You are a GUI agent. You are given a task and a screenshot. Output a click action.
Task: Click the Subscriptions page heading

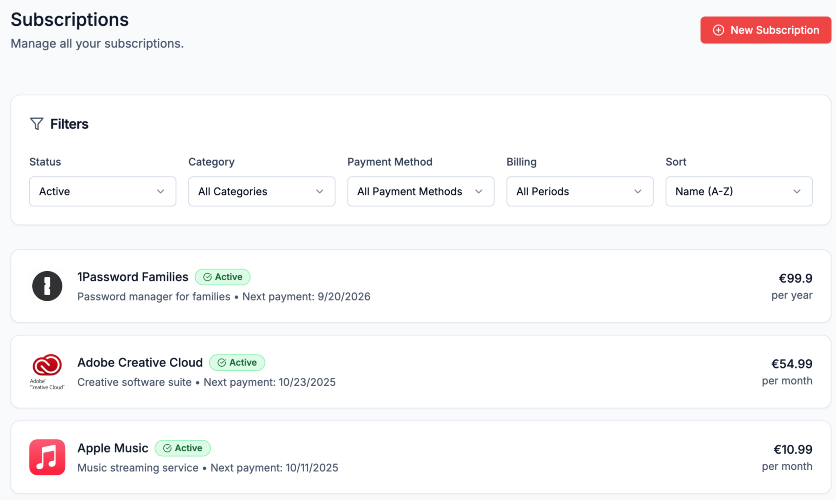point(70,20)
